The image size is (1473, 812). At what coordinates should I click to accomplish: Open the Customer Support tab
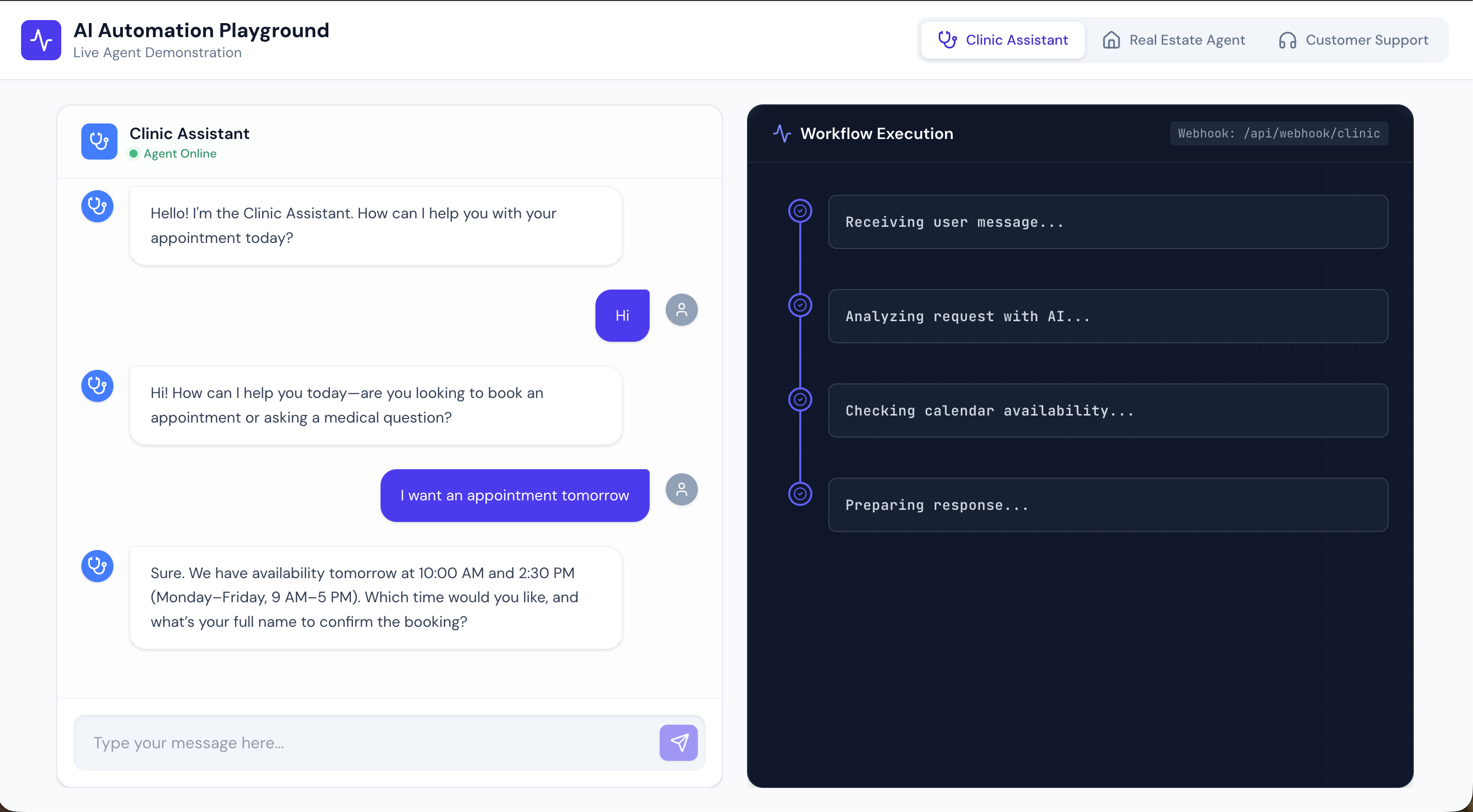pyautogui.click(x=1354, y=40)
